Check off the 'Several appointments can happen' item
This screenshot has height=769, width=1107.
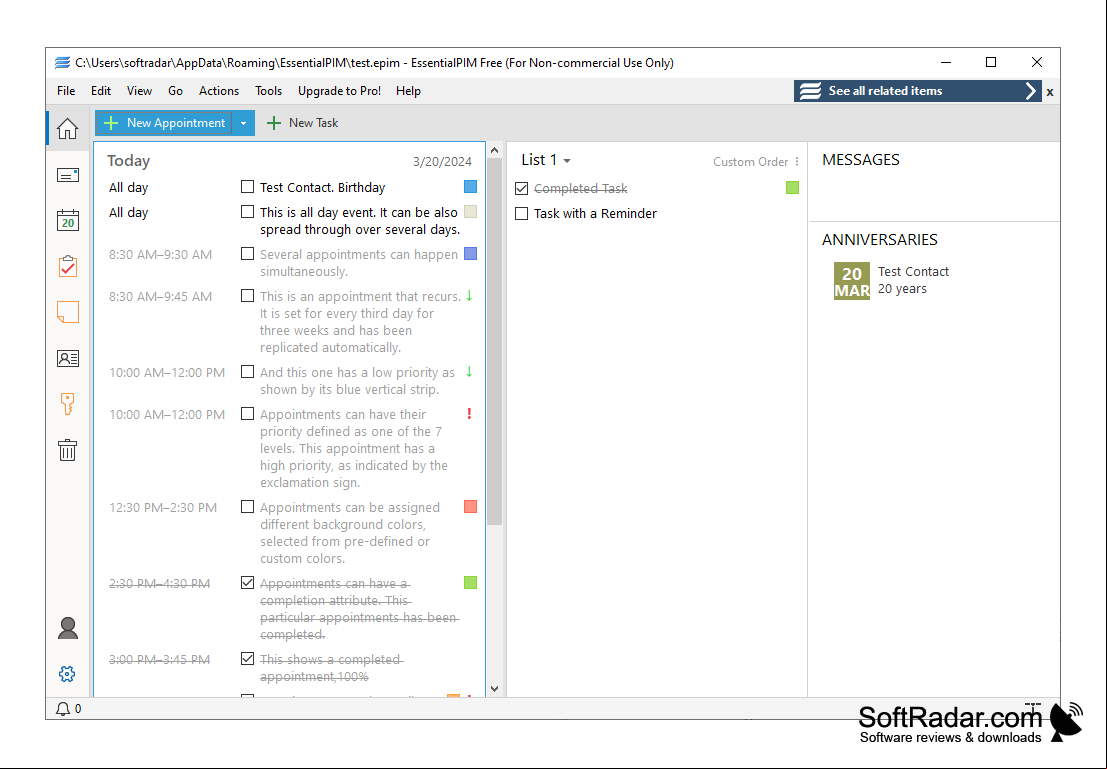point(247,254)
